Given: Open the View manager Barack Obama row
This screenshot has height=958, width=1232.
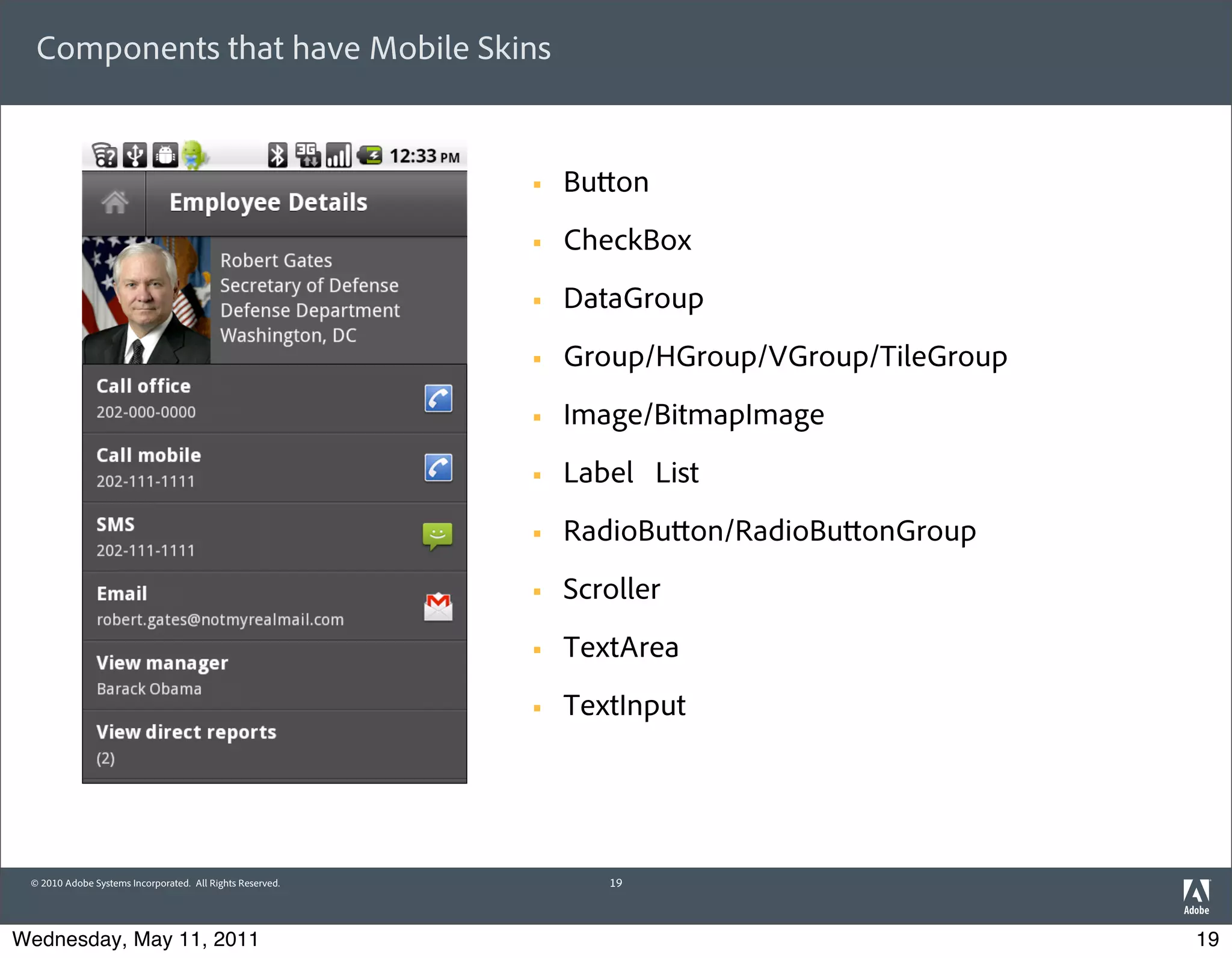Looking at the screenshot, I should 275,675.
